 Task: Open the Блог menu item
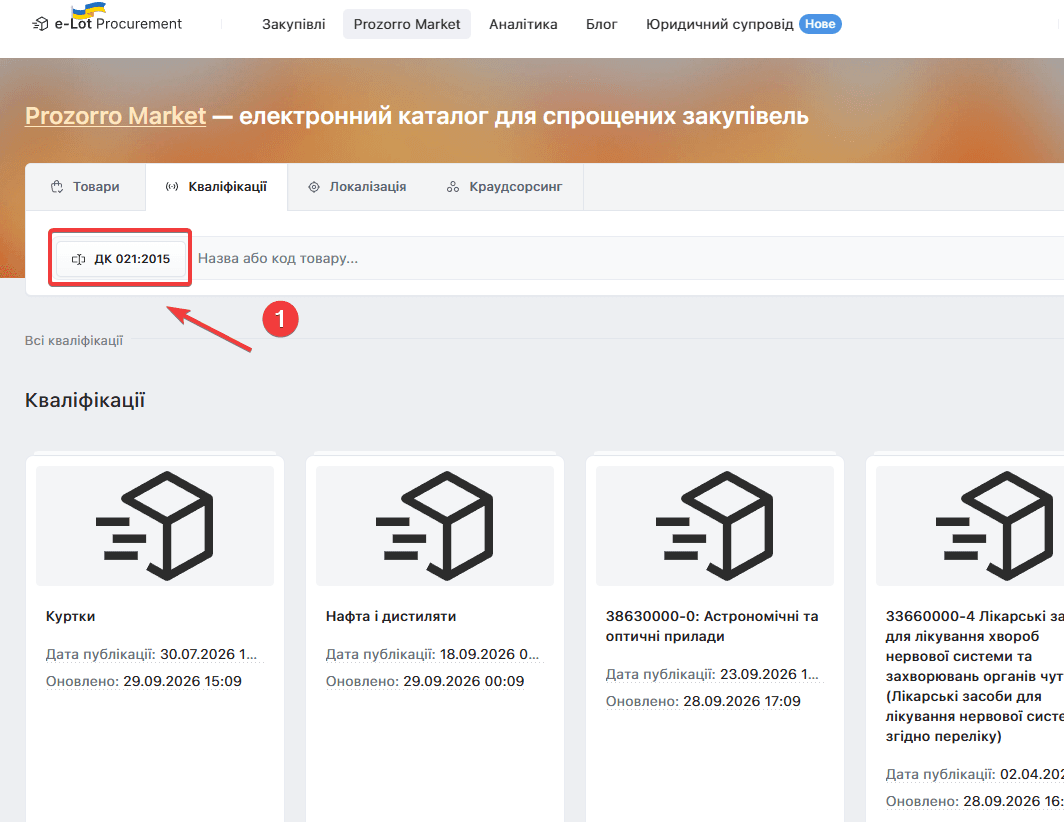point(601,24)
